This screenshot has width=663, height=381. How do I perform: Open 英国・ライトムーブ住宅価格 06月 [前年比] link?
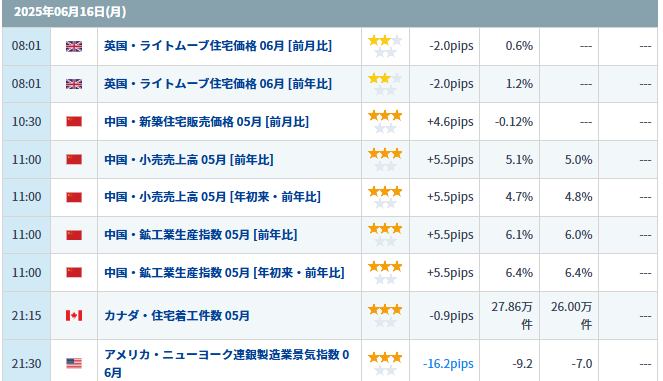pos(218,84)
